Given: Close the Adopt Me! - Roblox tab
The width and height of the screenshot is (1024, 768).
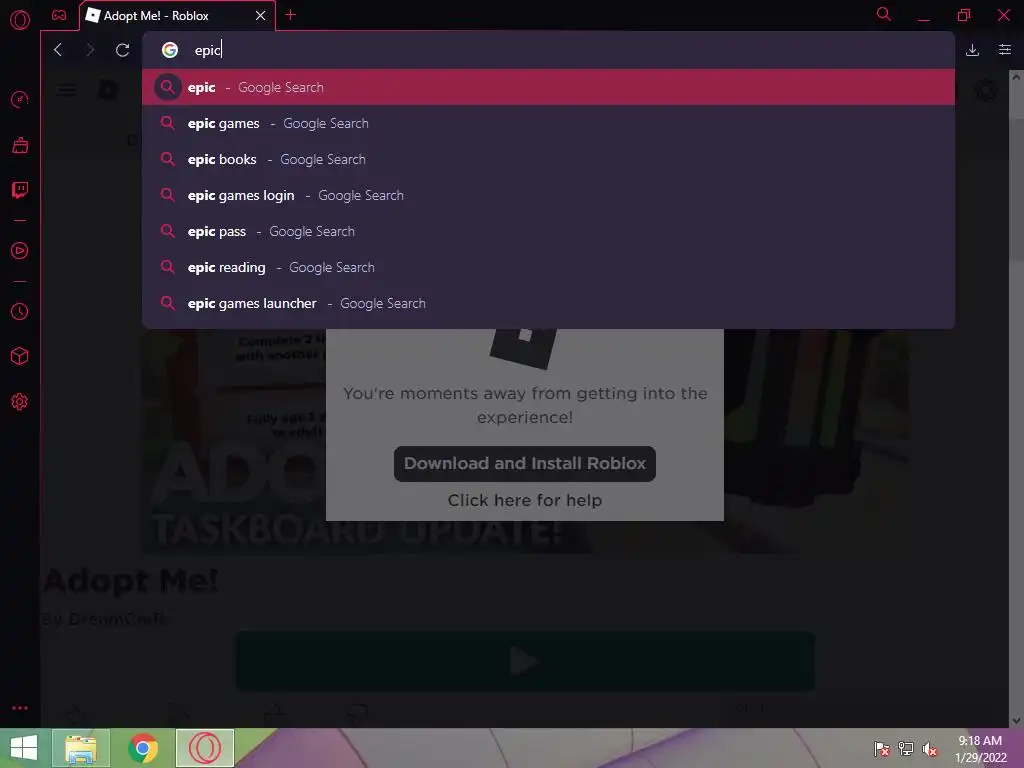Looking at the screenshot, I should click(261, 16).
